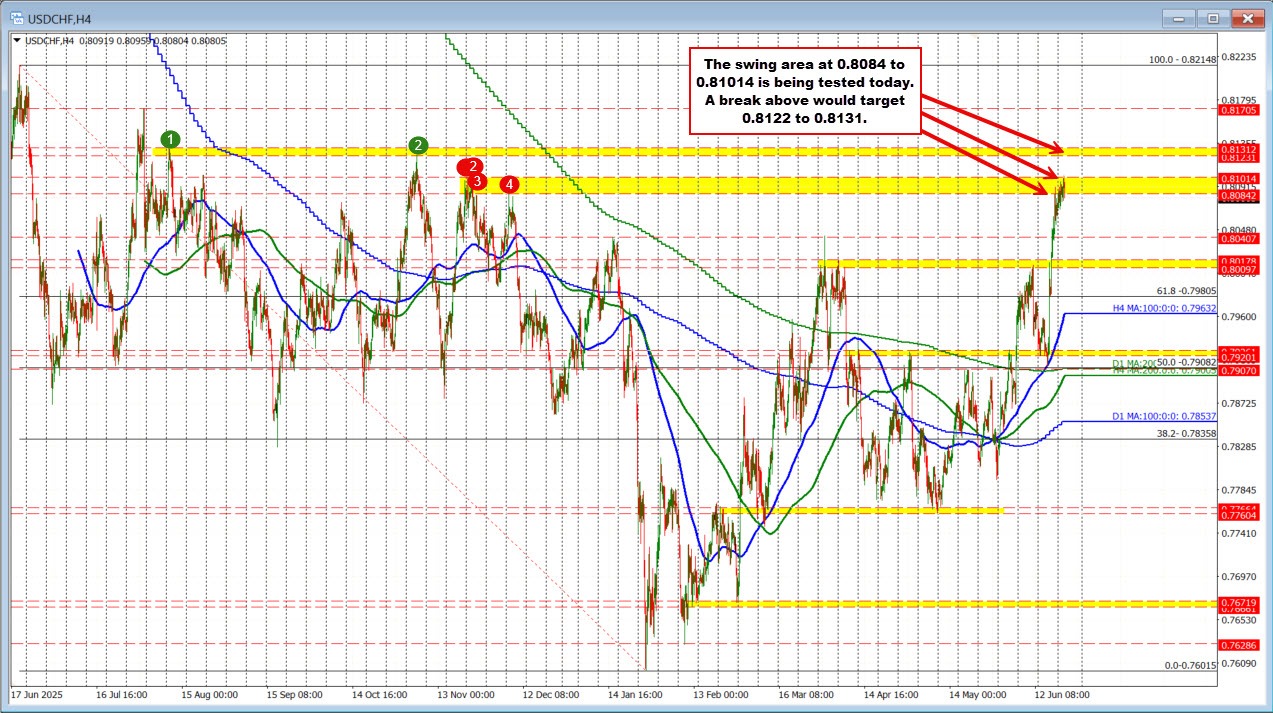Select the 0.80407 red price label
Viewport: 1273px width, 713px height.
1237,238
